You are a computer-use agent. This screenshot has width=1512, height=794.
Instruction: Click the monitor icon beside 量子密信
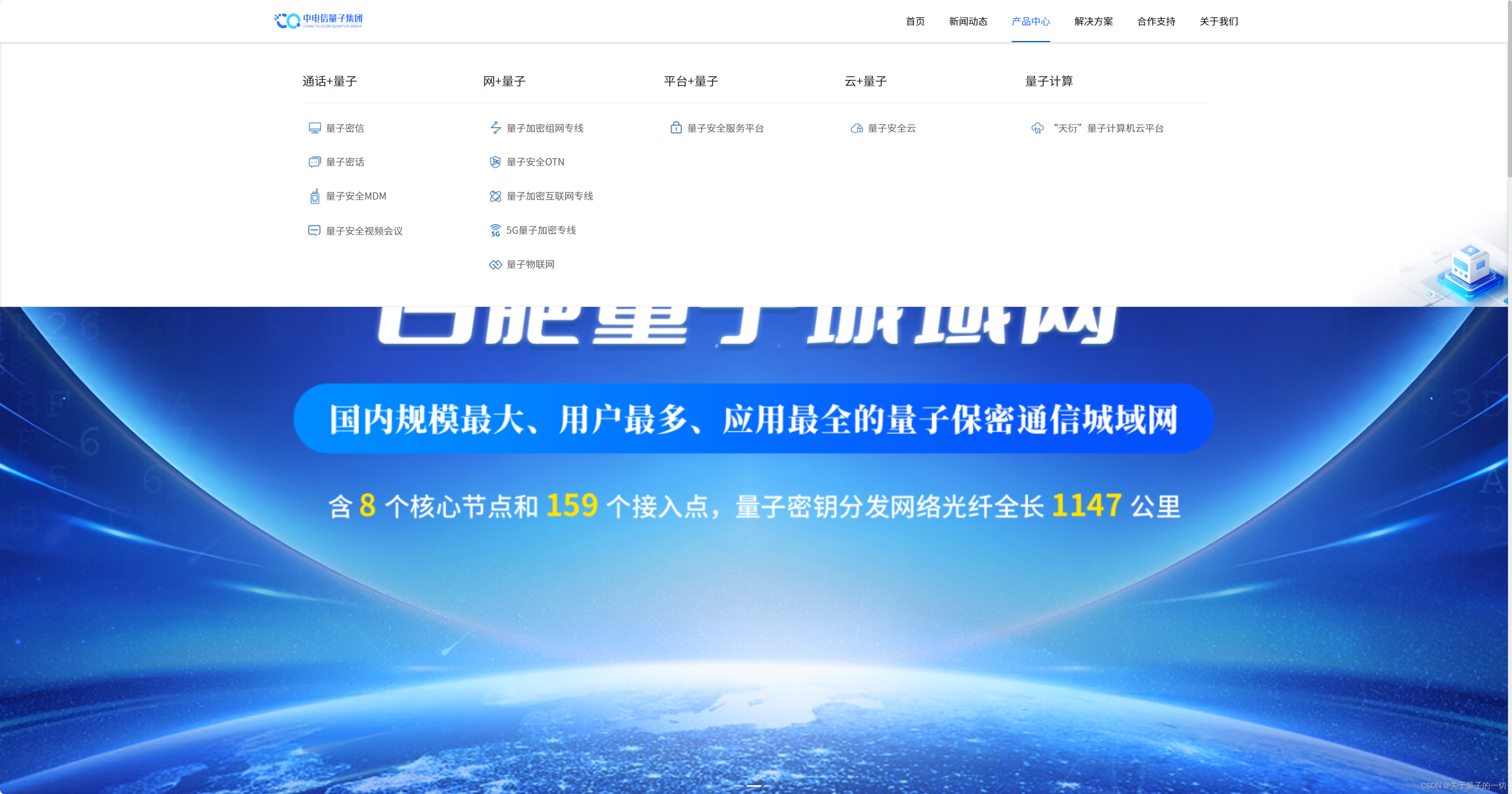click(x=315, y=128)
